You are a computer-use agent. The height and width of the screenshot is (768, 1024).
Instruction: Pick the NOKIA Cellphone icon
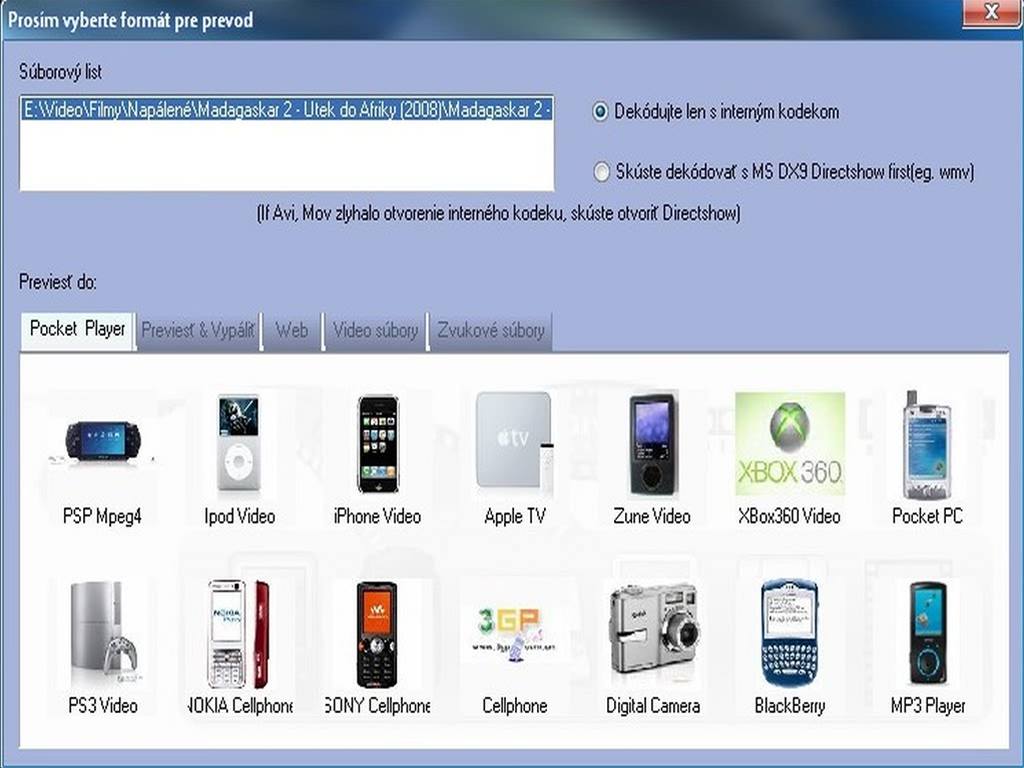[238, 632]
